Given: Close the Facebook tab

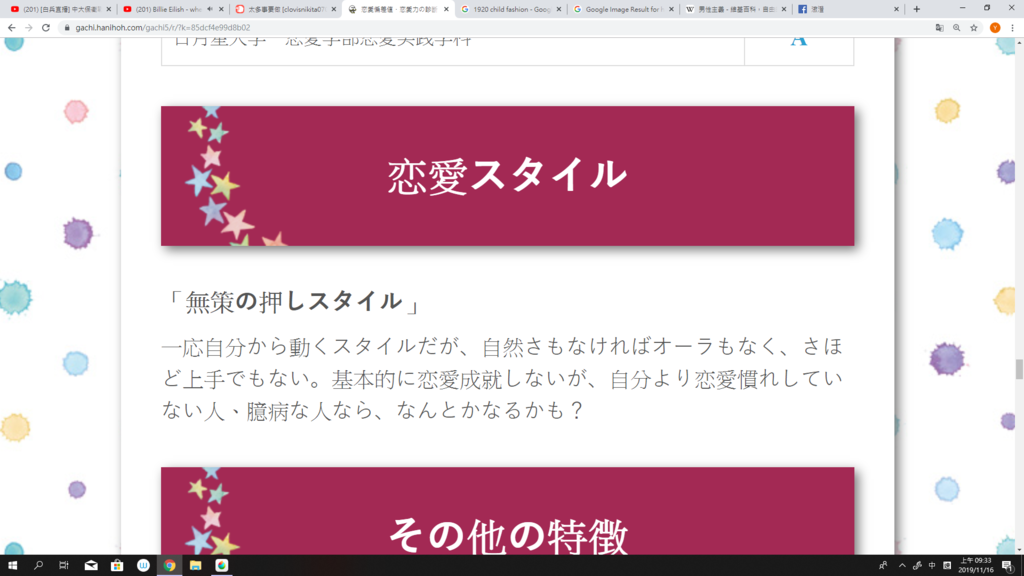Looking at the screenshot, I should pyautogui.click(x=897, y=9).
